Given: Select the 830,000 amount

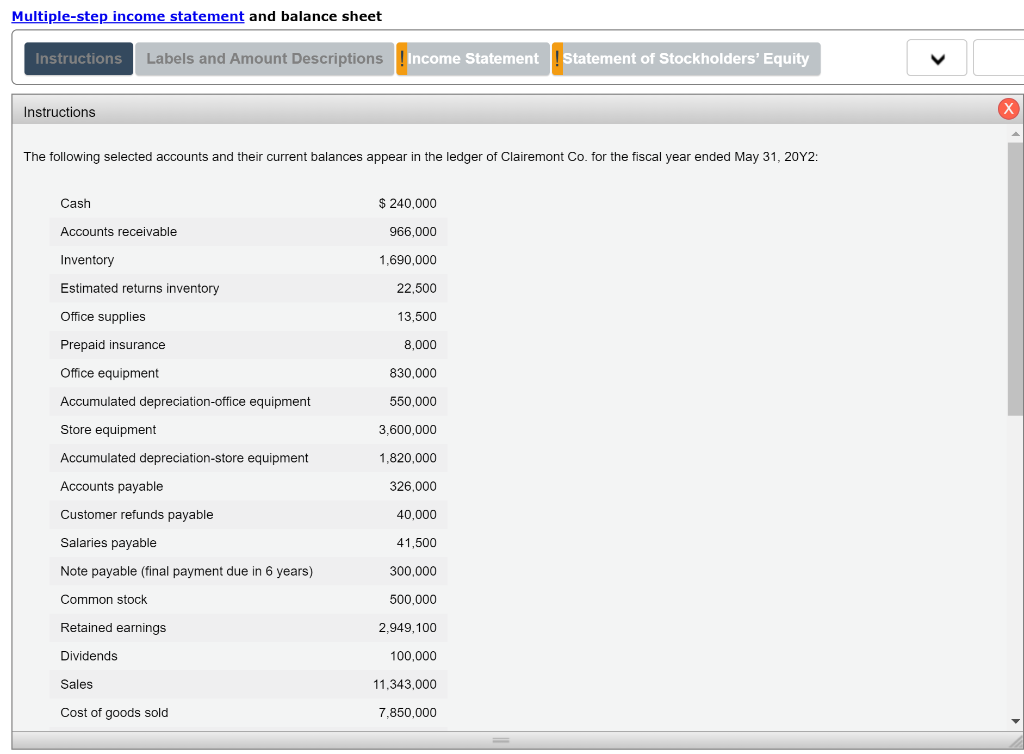Looking at the screenshot, I should point(413,373).
